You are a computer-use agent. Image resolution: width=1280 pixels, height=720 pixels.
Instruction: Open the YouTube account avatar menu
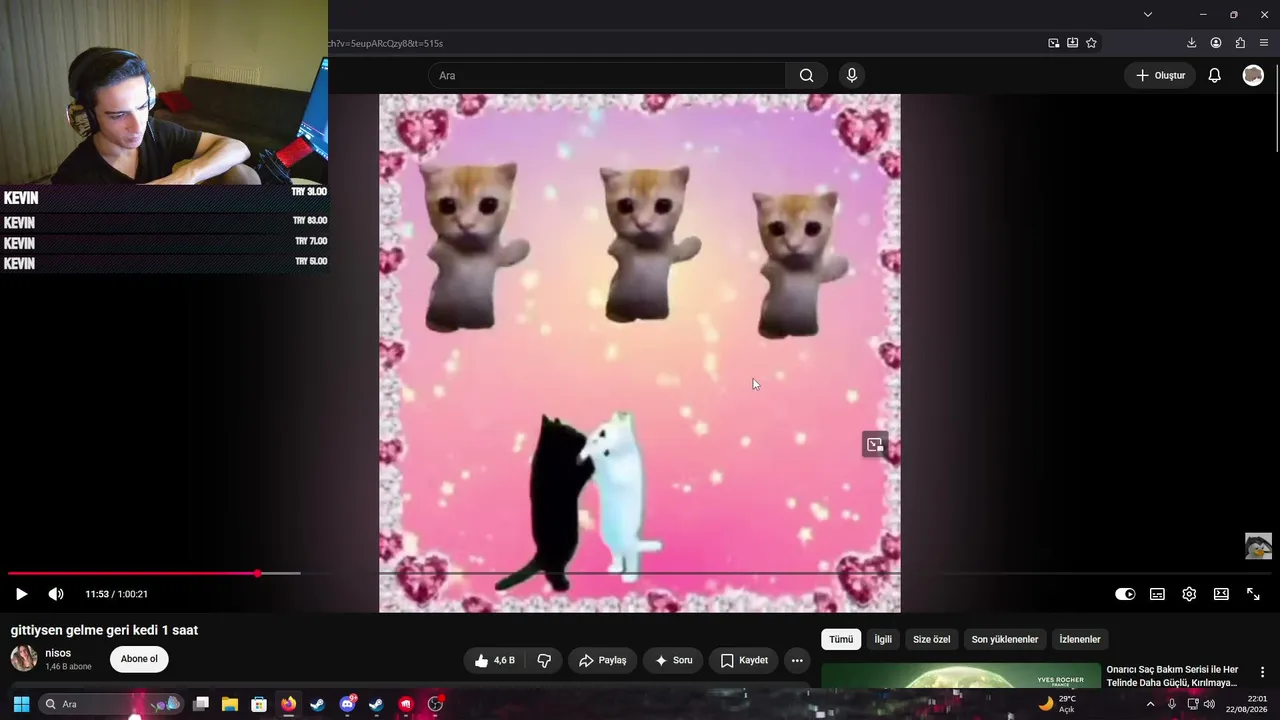click(x=1253, y=75)
